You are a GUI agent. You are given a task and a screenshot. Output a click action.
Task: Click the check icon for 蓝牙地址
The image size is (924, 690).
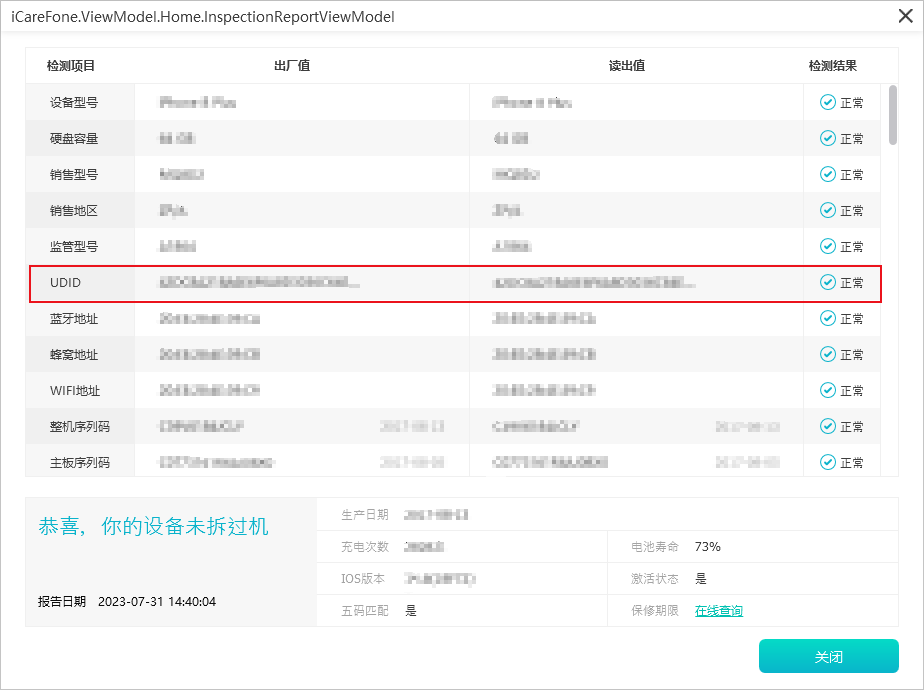click(827, 319)
